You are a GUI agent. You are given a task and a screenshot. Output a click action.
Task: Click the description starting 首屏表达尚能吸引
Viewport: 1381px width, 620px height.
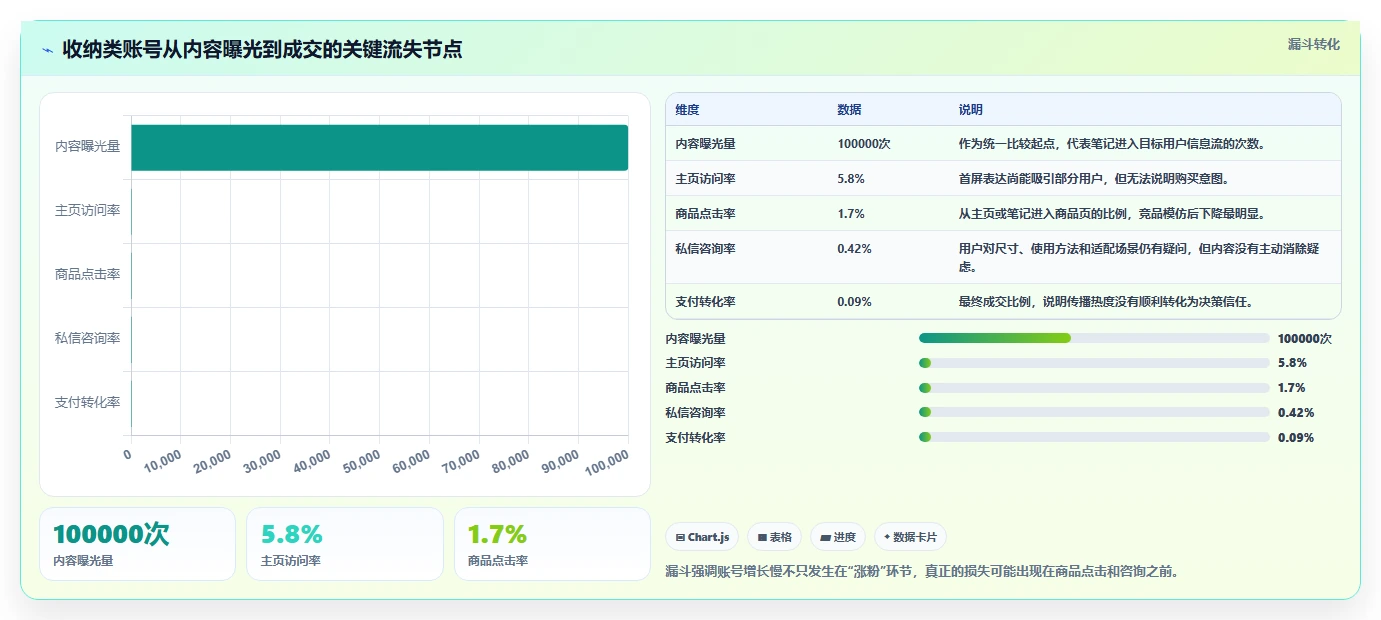click(x=1094, y=179)
